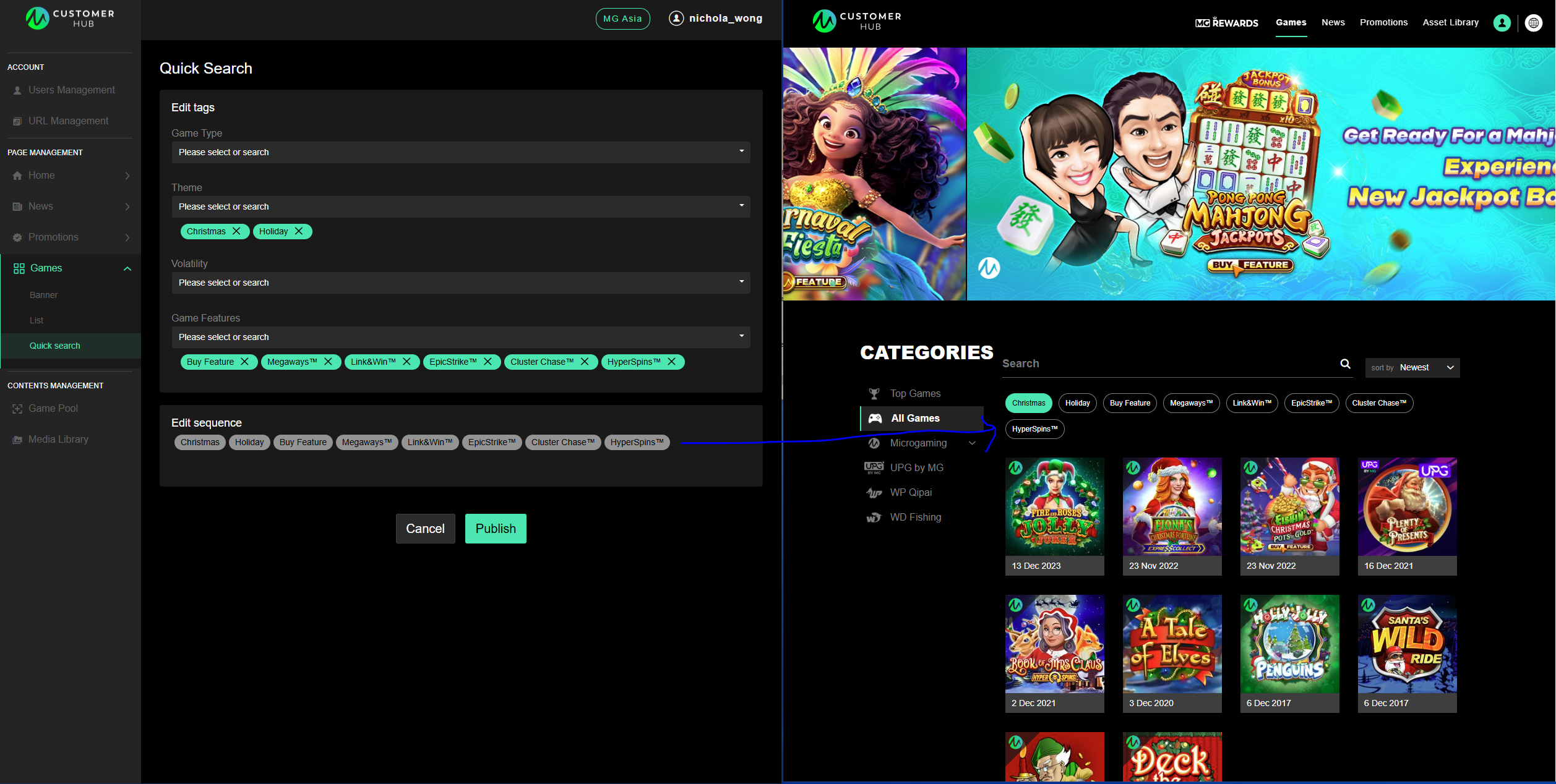Open Game Pool in sidebar
This screenshot has height=784, width=1556.
click(53, 409)
